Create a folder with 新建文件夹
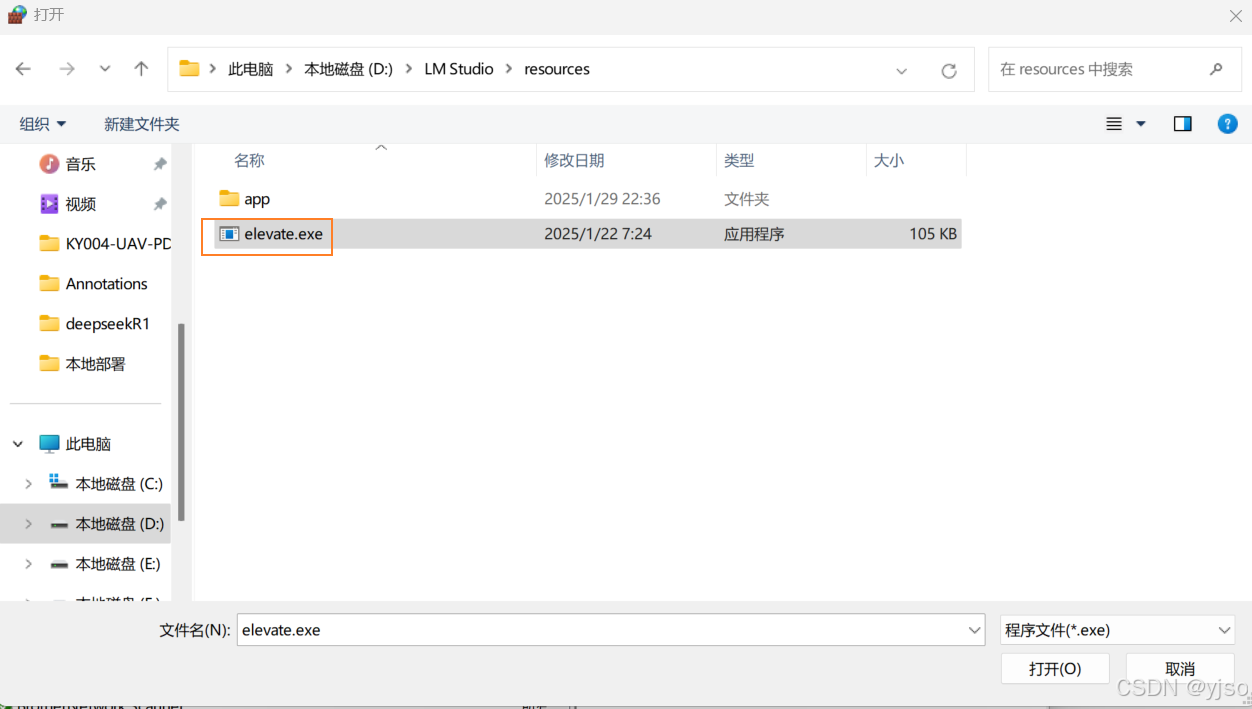Image resolution: width=1252 pixels, height=709 pixels. click(x=142, y=124)
